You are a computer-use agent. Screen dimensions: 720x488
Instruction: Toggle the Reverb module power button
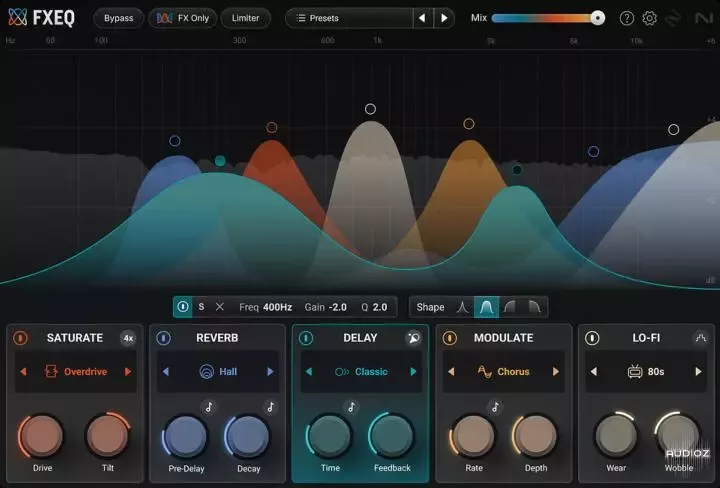[x=163, y=338]
